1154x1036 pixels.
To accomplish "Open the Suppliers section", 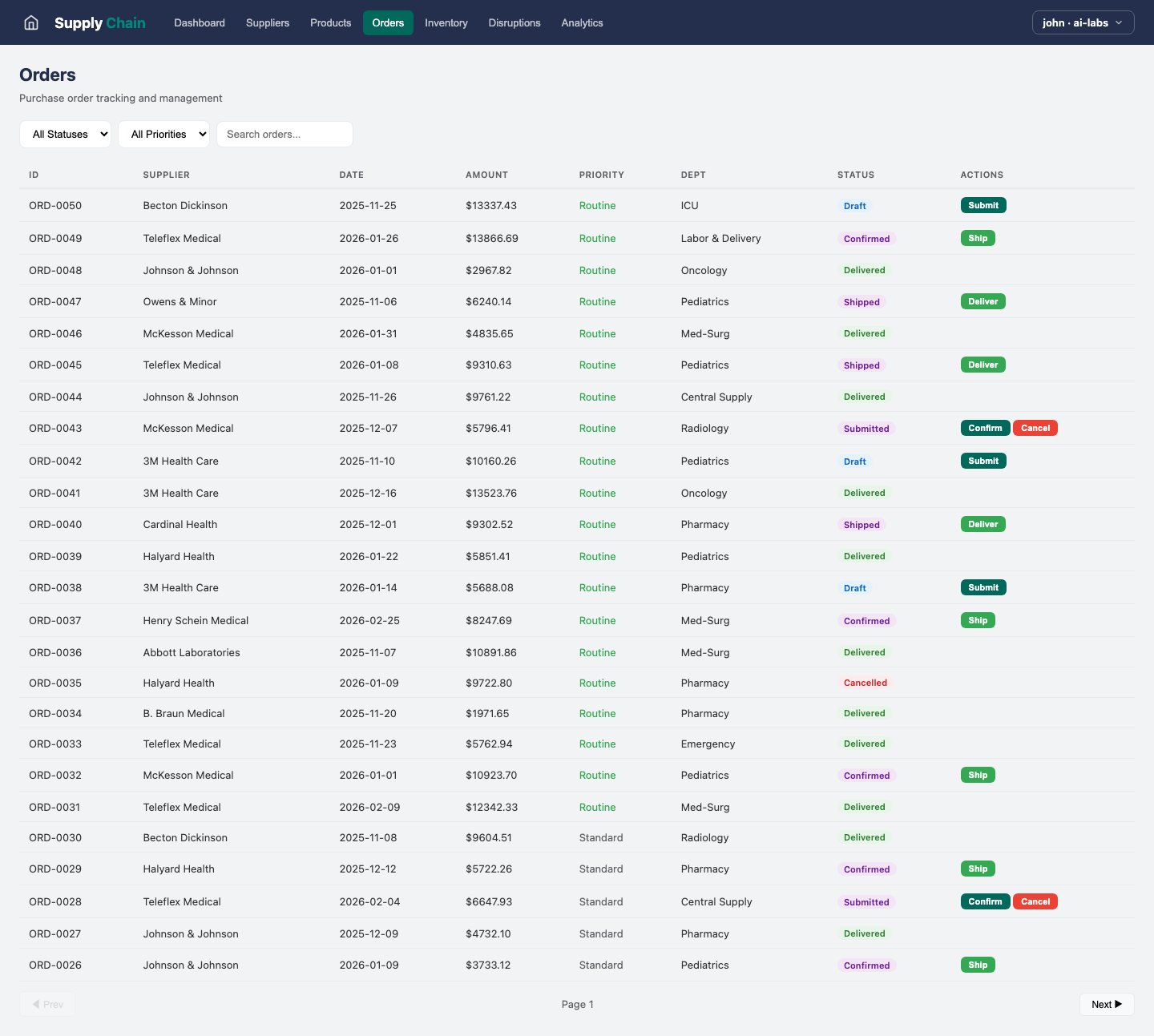I will click(x=268, y=22).
